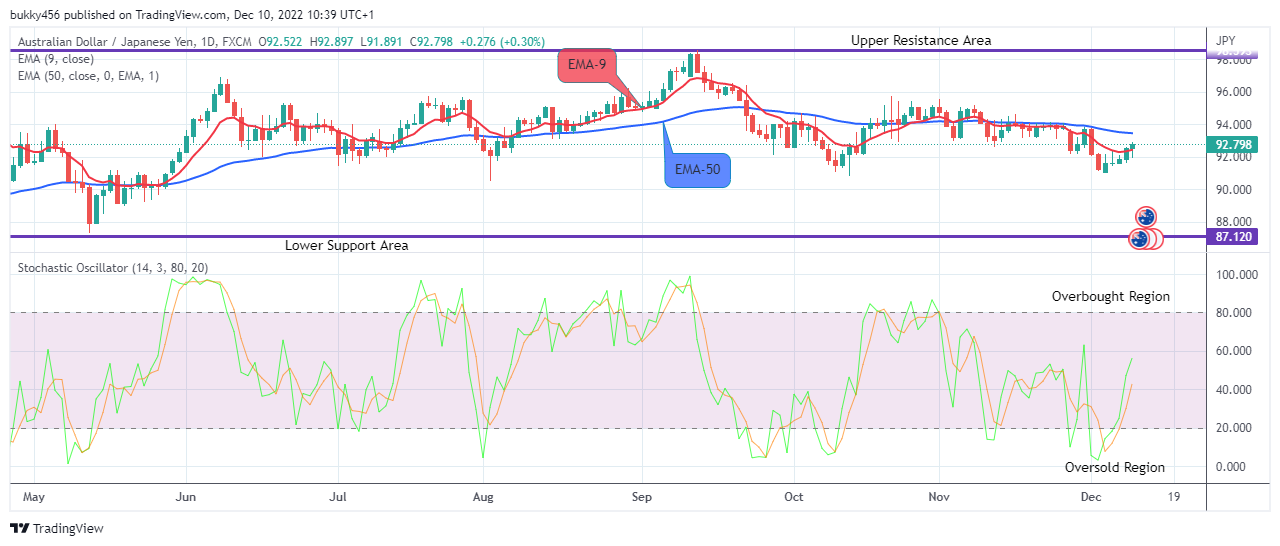Click the EMA-50 blue callout label
The height and width of the screenshot is (546, 1280).
pos(698,170)
